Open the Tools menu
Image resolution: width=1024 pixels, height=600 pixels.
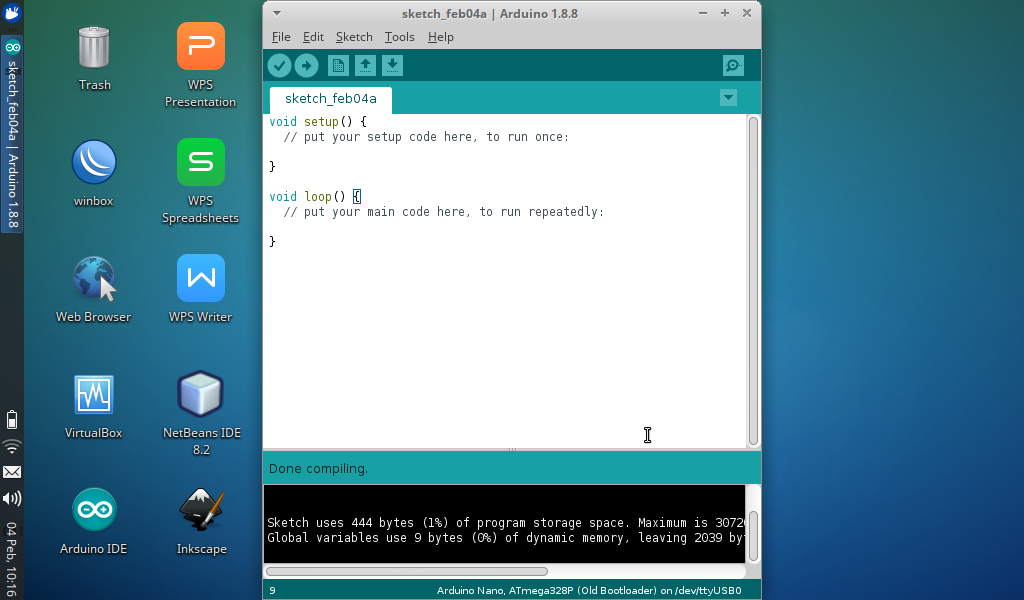click(x=399, y=36)
